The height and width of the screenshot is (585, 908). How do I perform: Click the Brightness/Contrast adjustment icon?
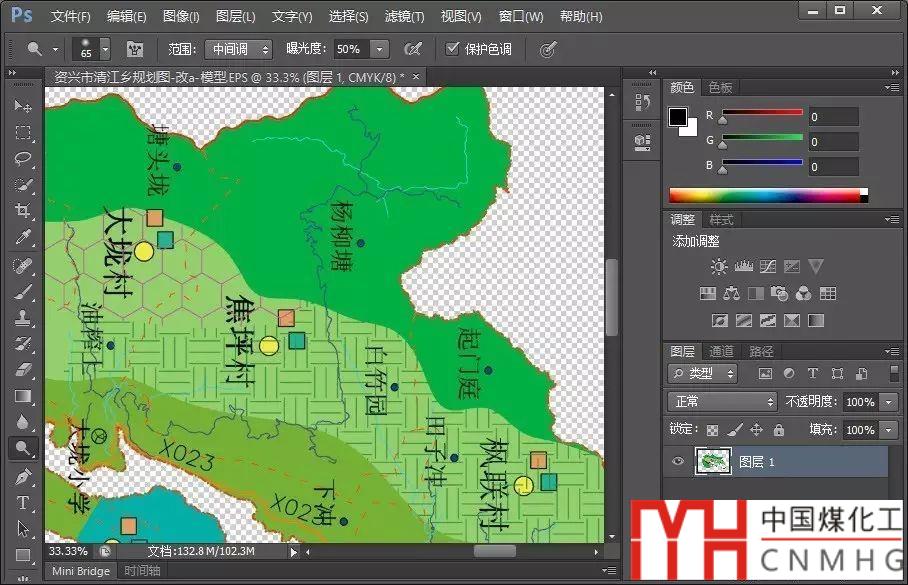(718, 267)
